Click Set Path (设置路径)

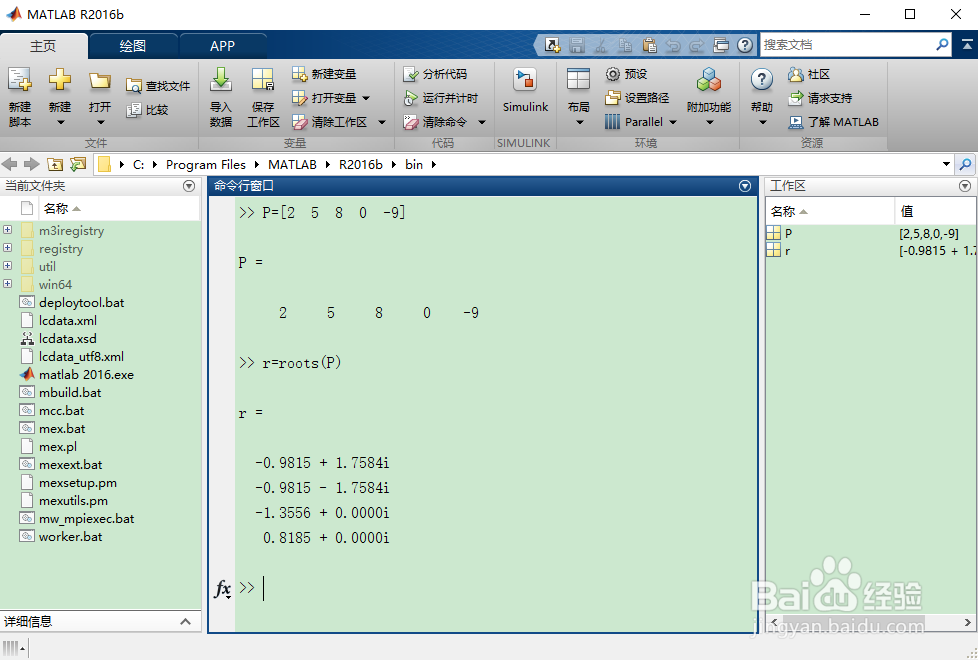click(637, 98)
